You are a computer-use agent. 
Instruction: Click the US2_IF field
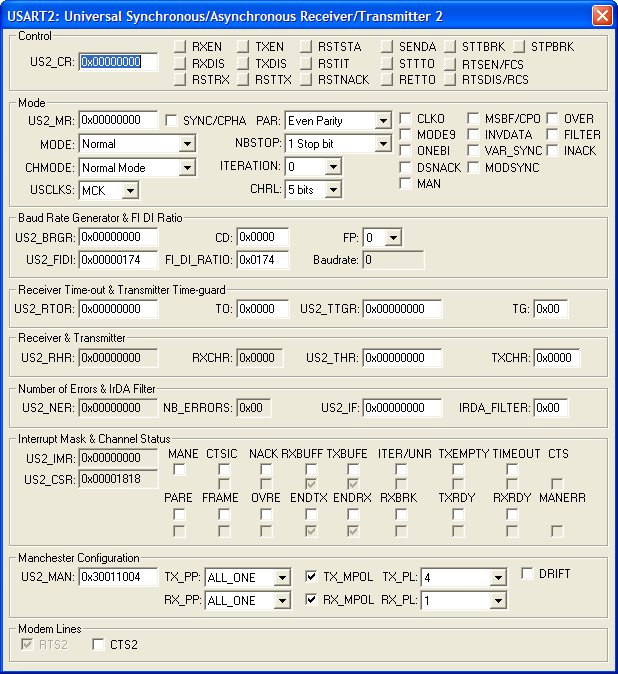click(402, 407)
